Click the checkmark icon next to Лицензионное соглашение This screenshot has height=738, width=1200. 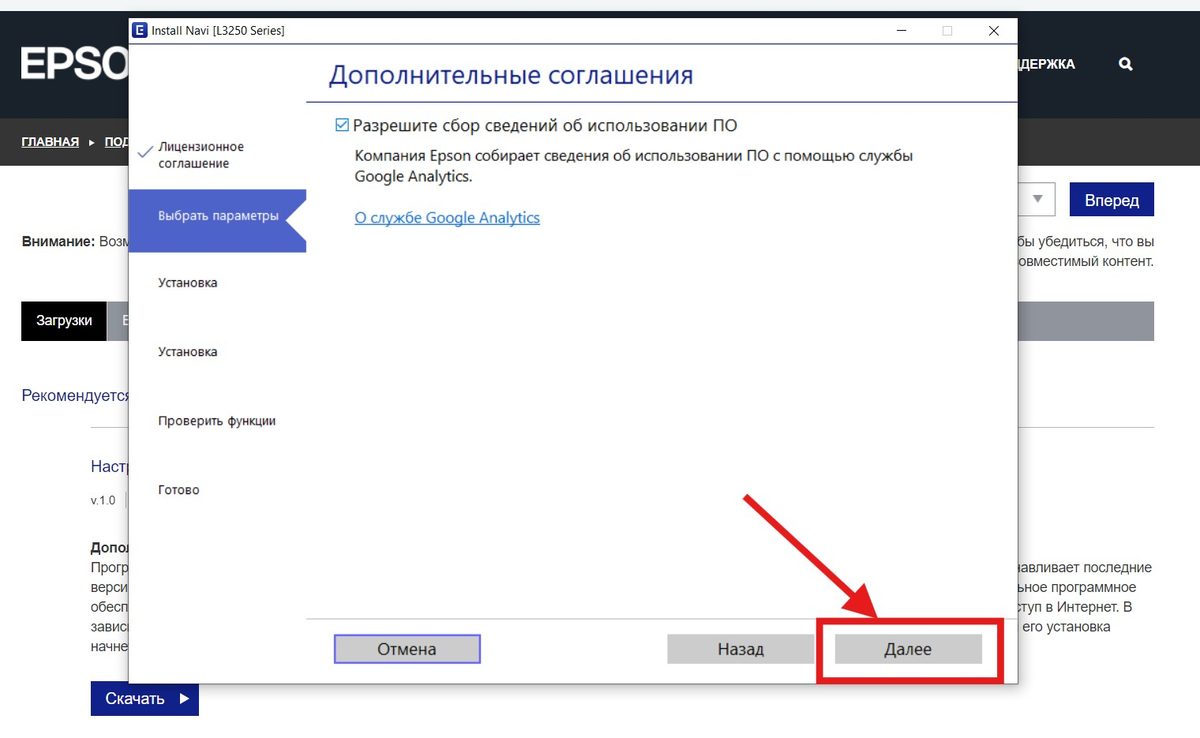pos(145,152)
